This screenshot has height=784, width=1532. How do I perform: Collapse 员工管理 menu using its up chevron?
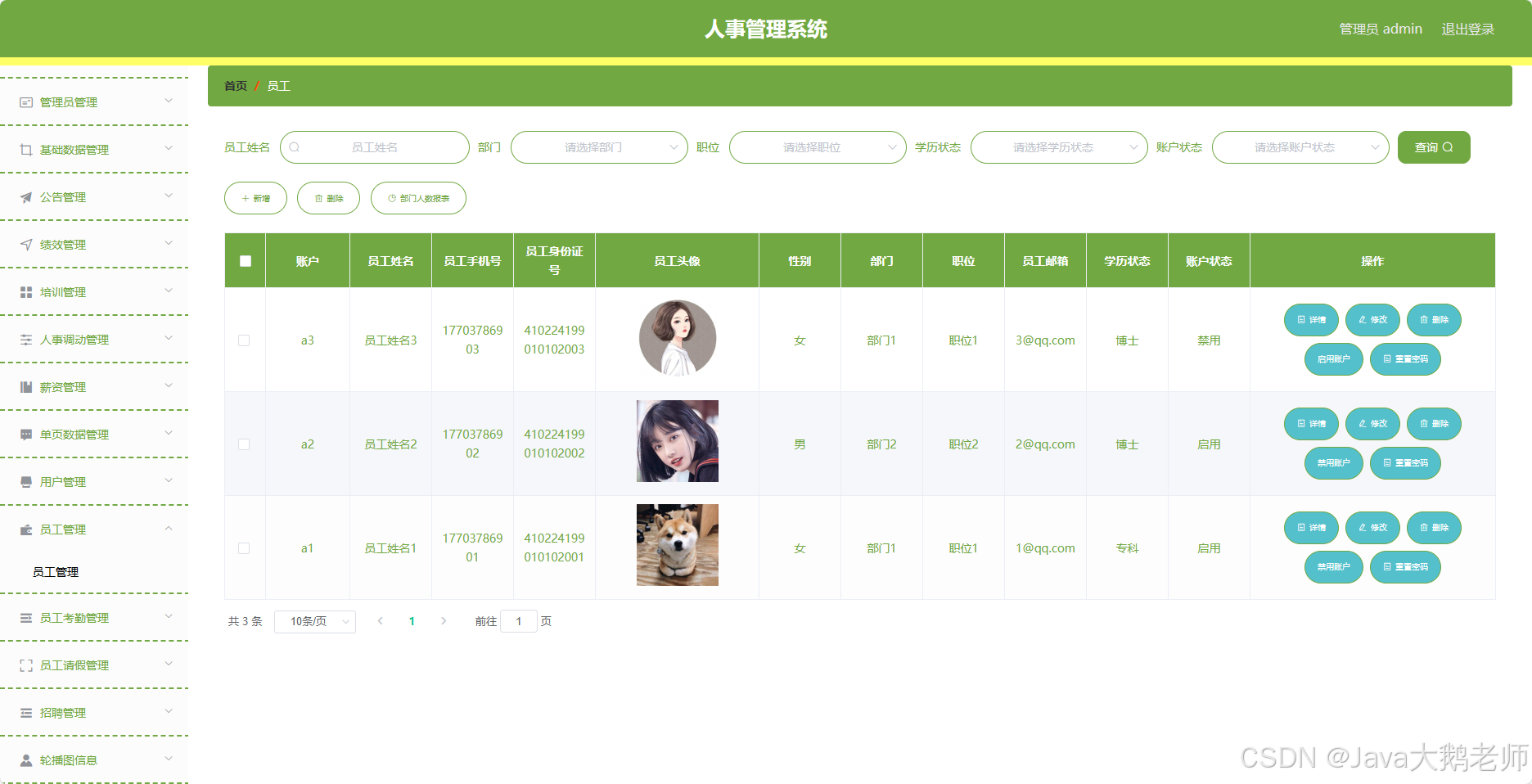[169, 529]
